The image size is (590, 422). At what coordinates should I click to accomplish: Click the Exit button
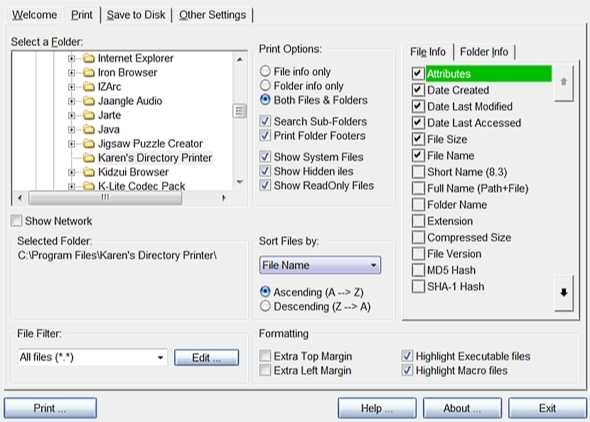pyautogui.click(x=547, y=408)
